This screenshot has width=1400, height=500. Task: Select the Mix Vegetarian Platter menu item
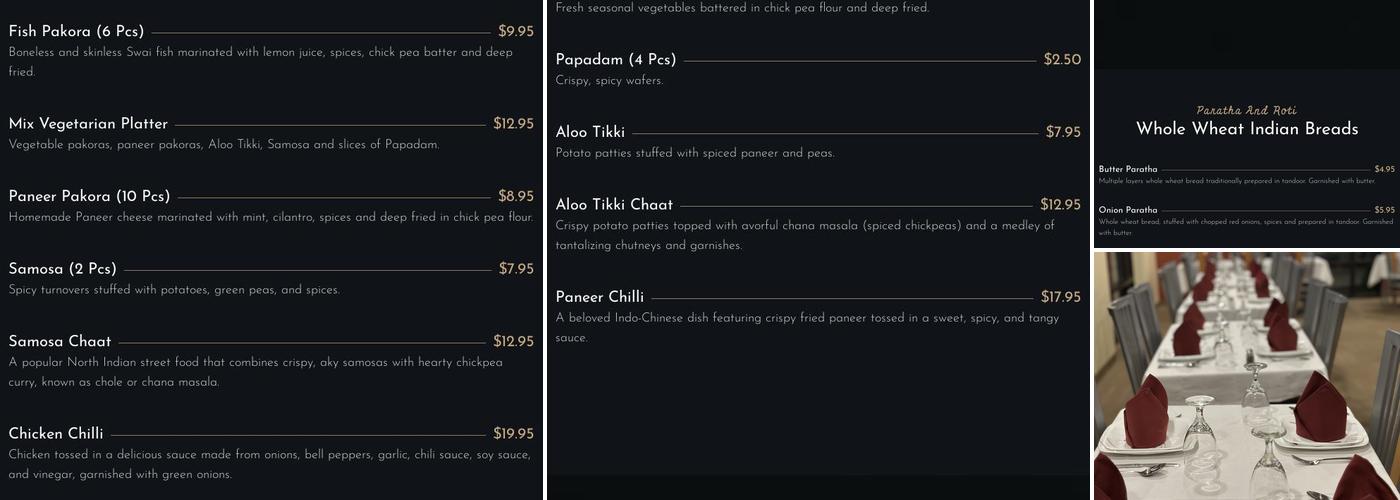88,124
